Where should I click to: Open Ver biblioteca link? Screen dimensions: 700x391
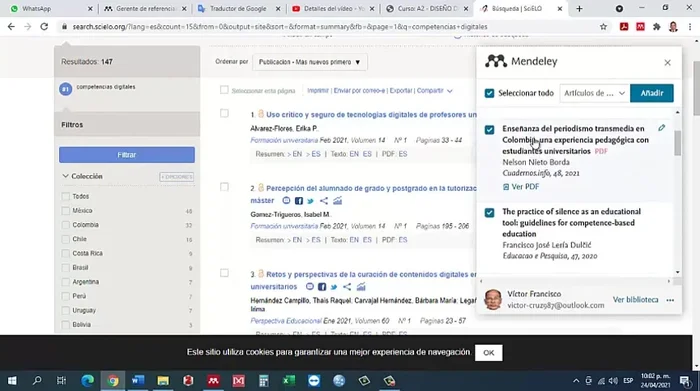click(x=635, y=299)
